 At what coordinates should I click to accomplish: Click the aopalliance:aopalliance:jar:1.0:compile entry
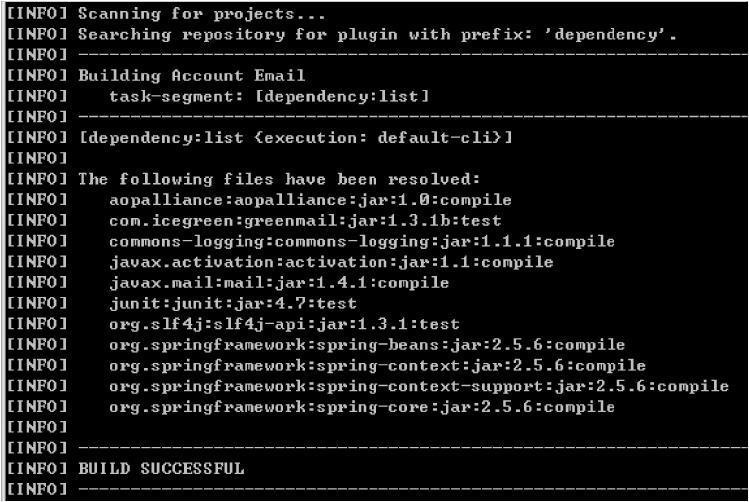click(x=310, y=200)
